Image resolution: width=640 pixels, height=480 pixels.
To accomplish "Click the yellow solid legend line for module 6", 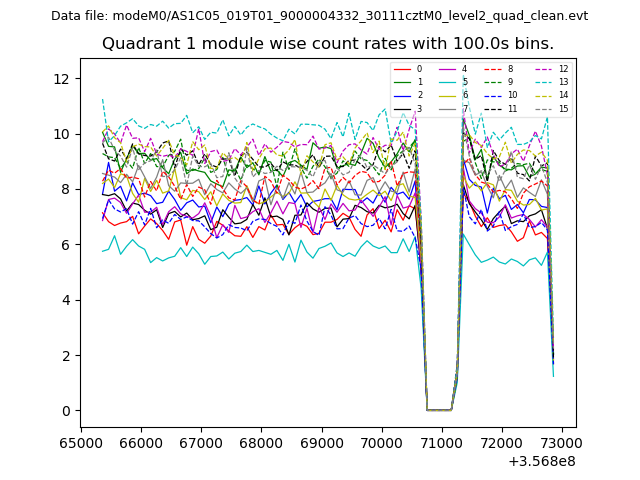I will (447, 96).
